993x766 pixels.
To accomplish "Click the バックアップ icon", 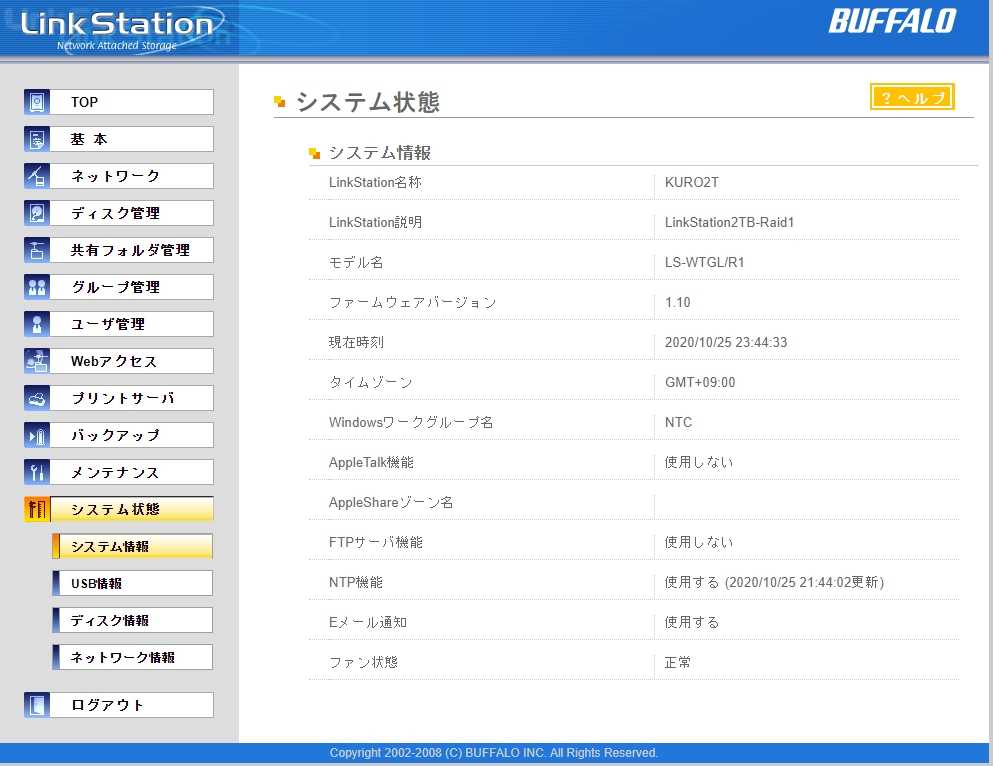I will (x=37, y=435).
